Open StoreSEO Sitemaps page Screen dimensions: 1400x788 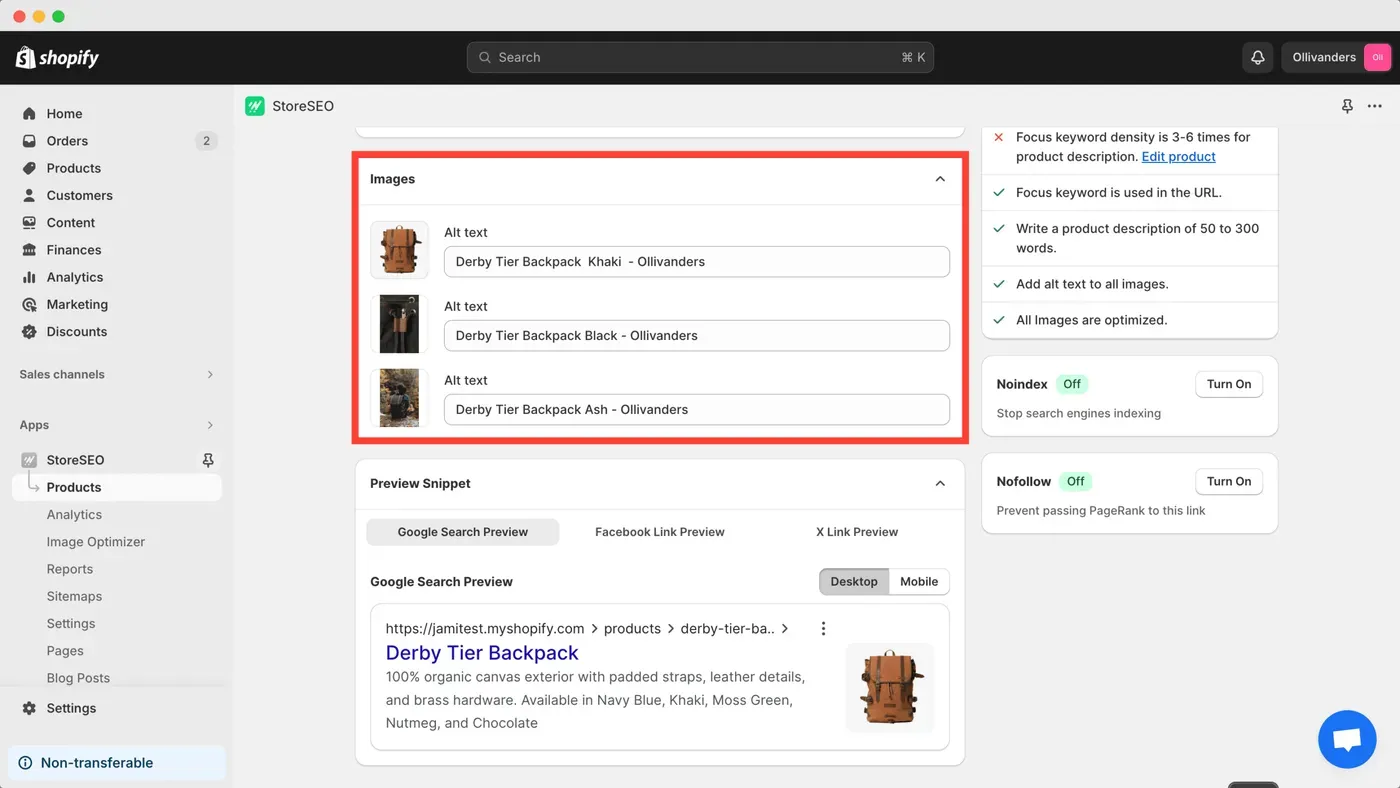(x=74, y=596)
